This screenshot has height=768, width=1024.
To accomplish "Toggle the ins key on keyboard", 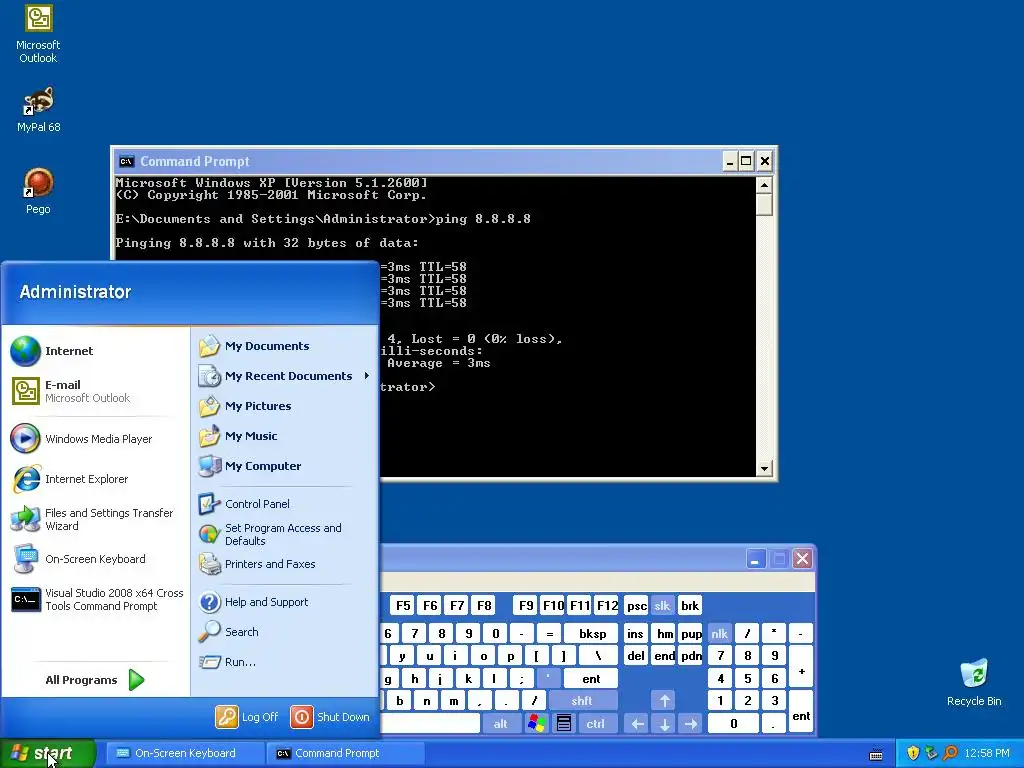I will click(635, 633).
